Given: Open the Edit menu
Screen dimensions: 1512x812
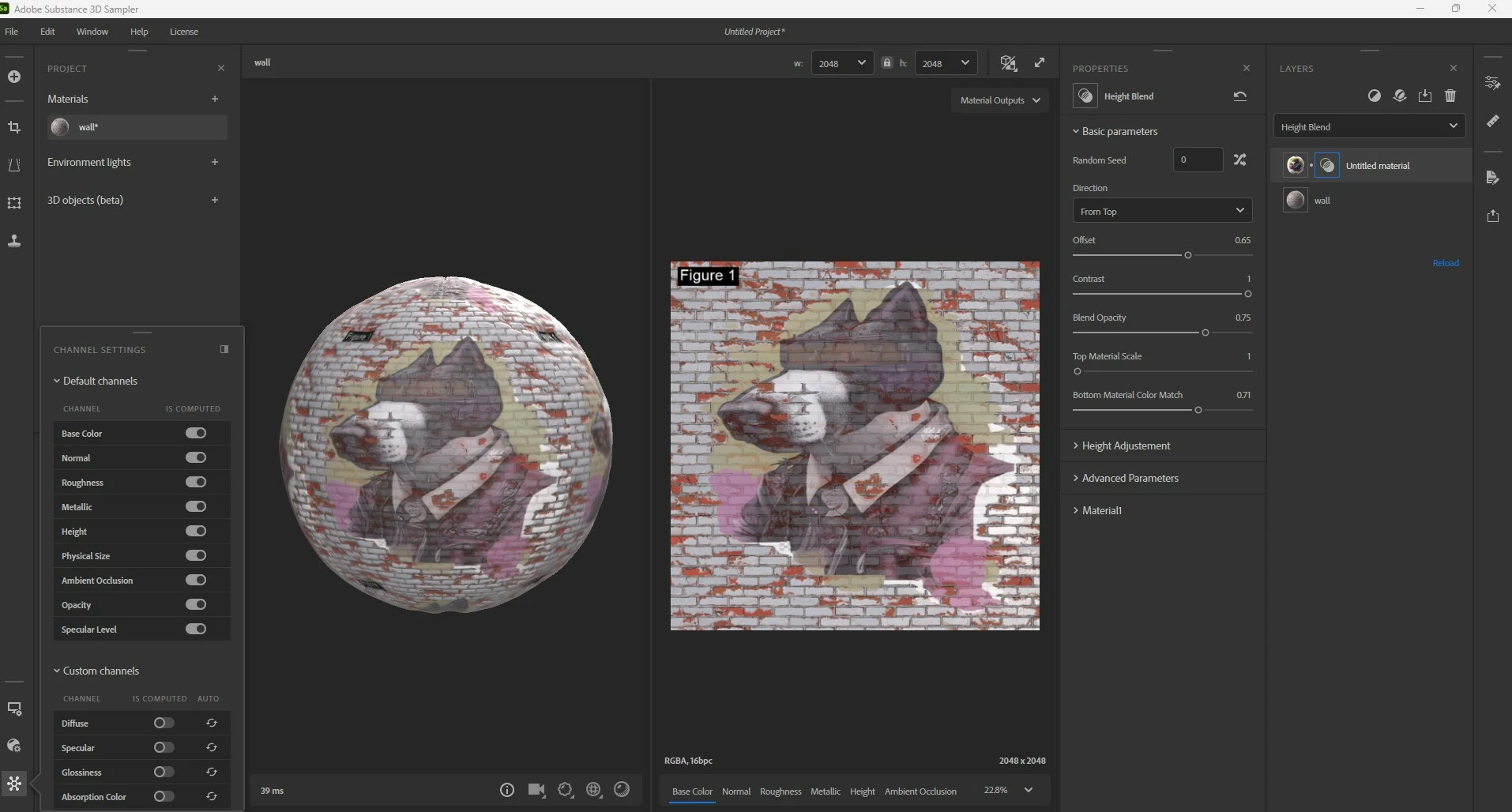Looking at the screenshot, I should pos(47,32).
